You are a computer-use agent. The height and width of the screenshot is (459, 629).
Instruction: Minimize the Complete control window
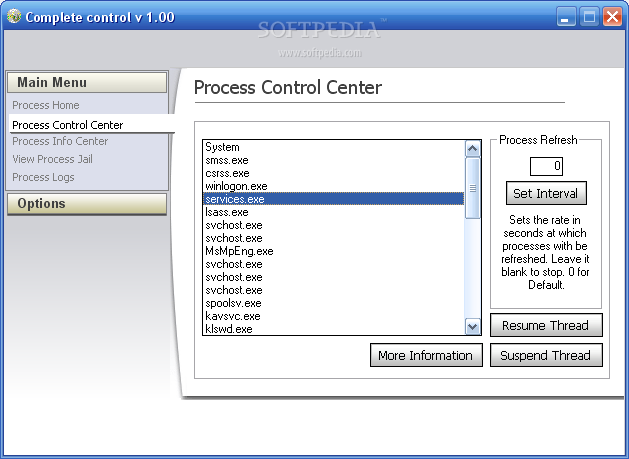[566, 17]
